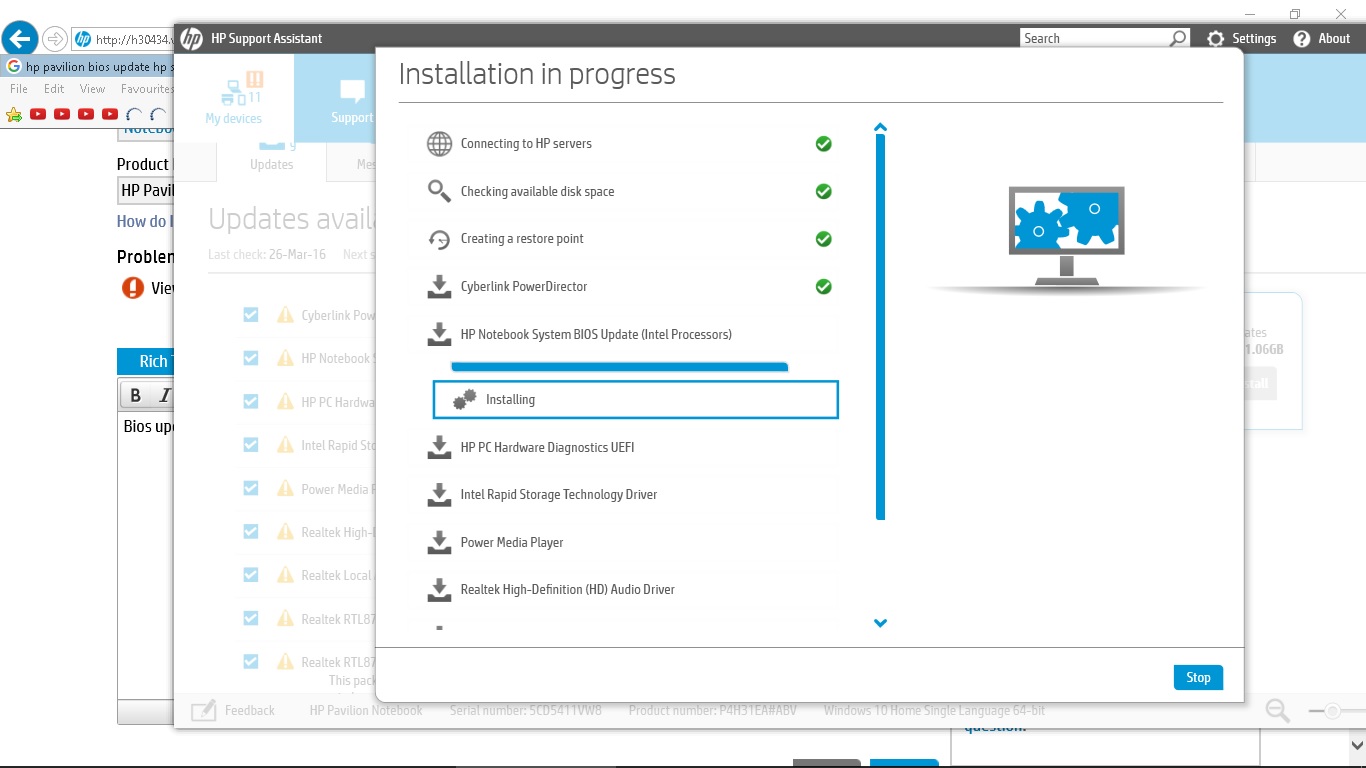Click the download icon beside Realtek High-Definition Audio Driver

coord(439,590)
